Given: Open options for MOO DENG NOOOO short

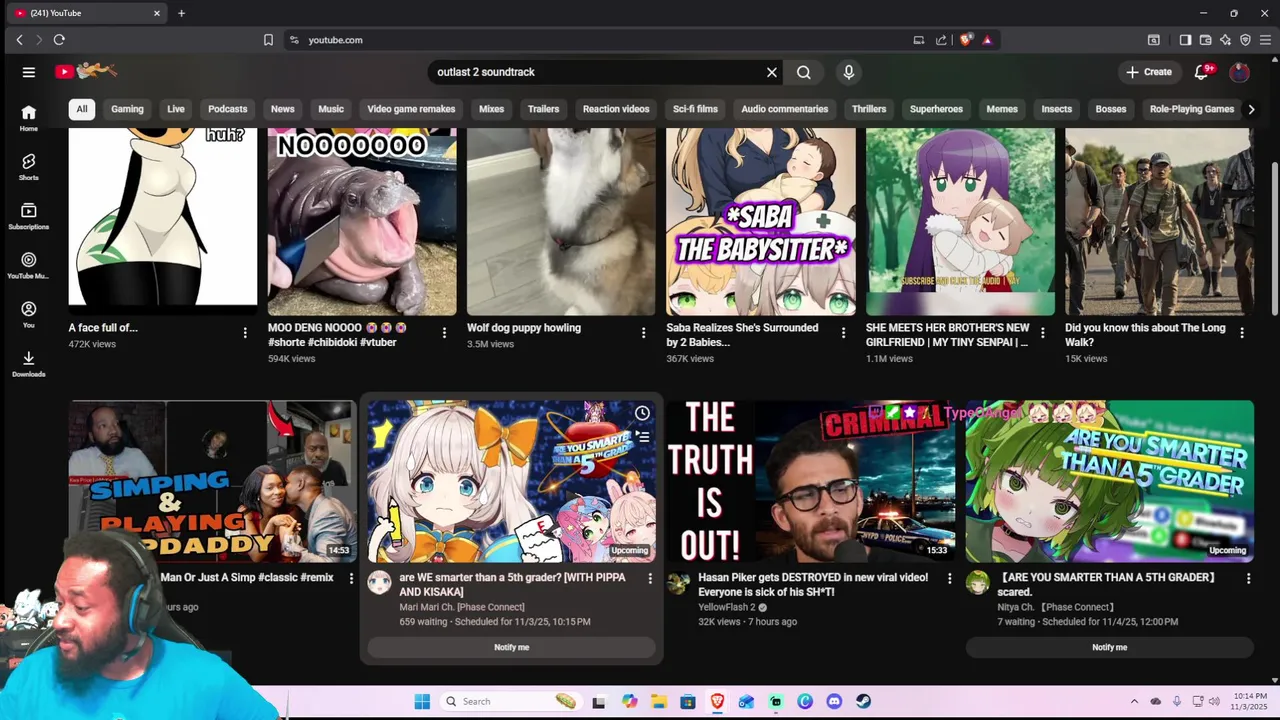Looking at the screenshot, I should coord(444,333).
